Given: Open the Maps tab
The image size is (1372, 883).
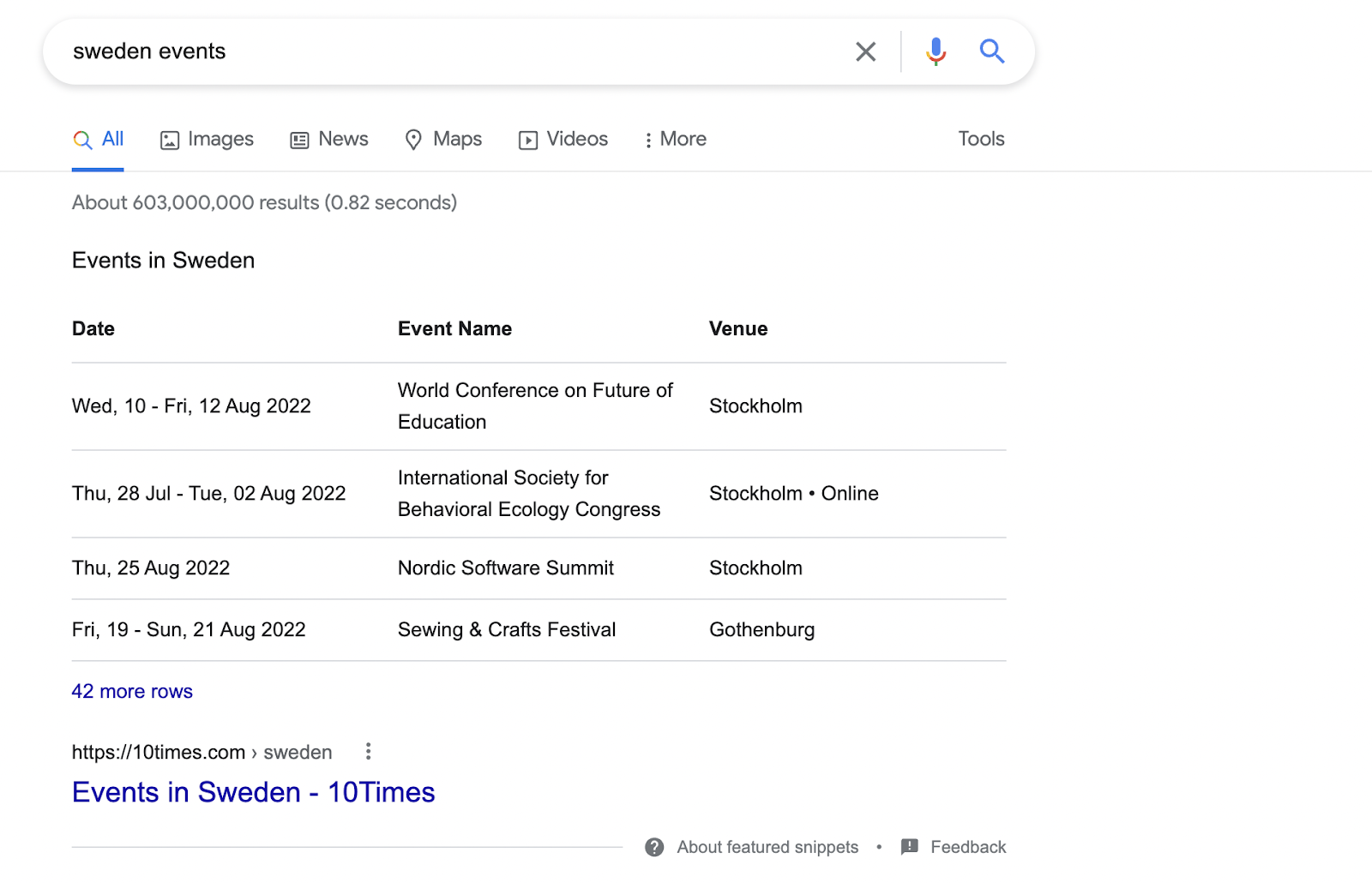Looking at the screenshot, I should 443,139.
